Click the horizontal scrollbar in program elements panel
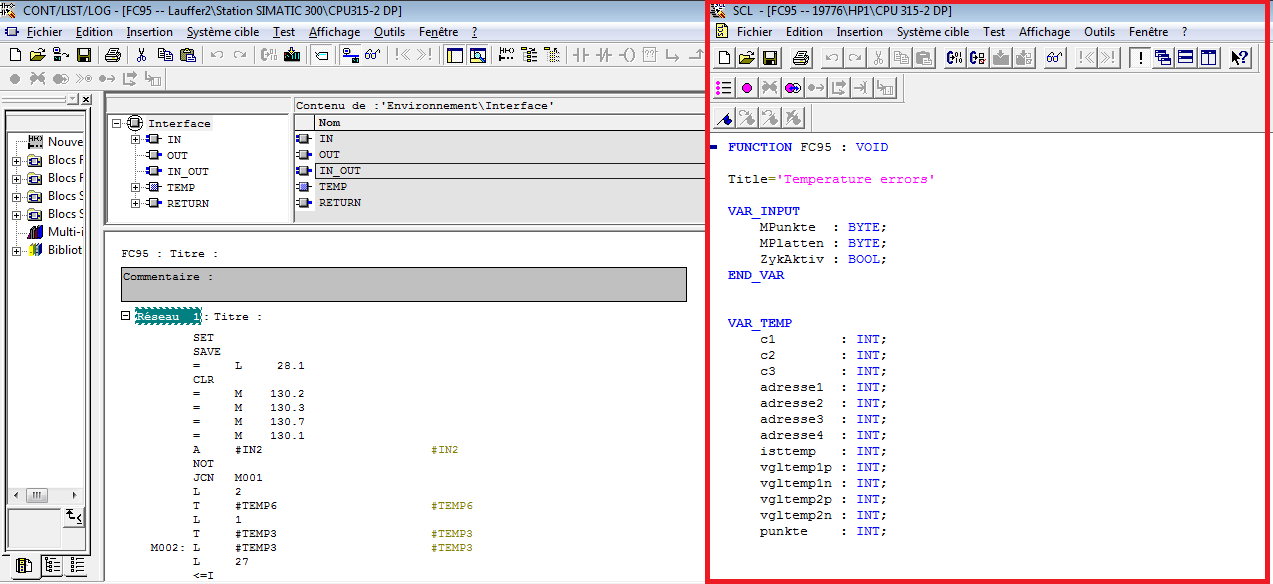The width and height of the screenshot is (1273, 584). (36, 496)
